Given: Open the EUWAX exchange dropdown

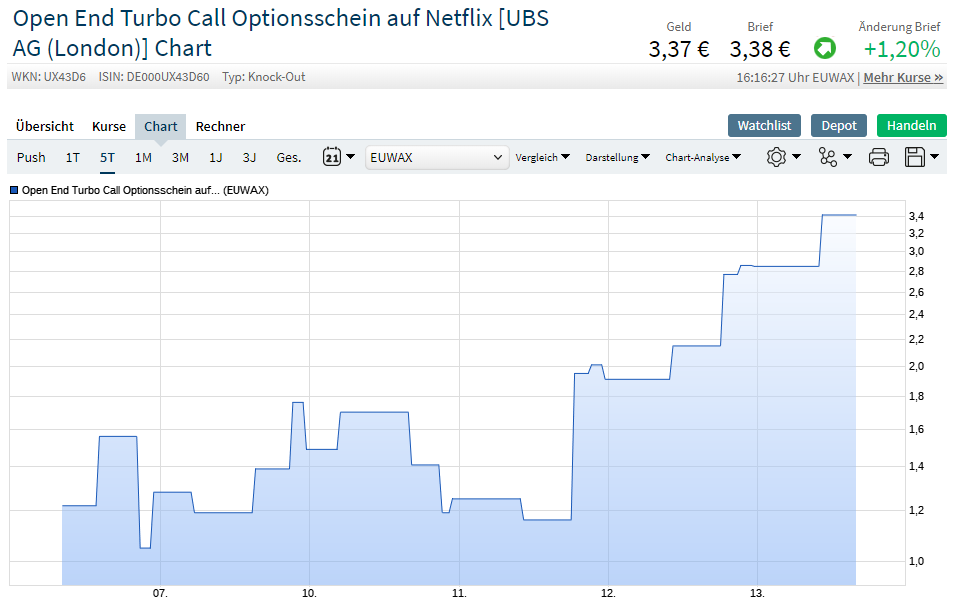Looking at the screenshot, I should tap(438, 157).
